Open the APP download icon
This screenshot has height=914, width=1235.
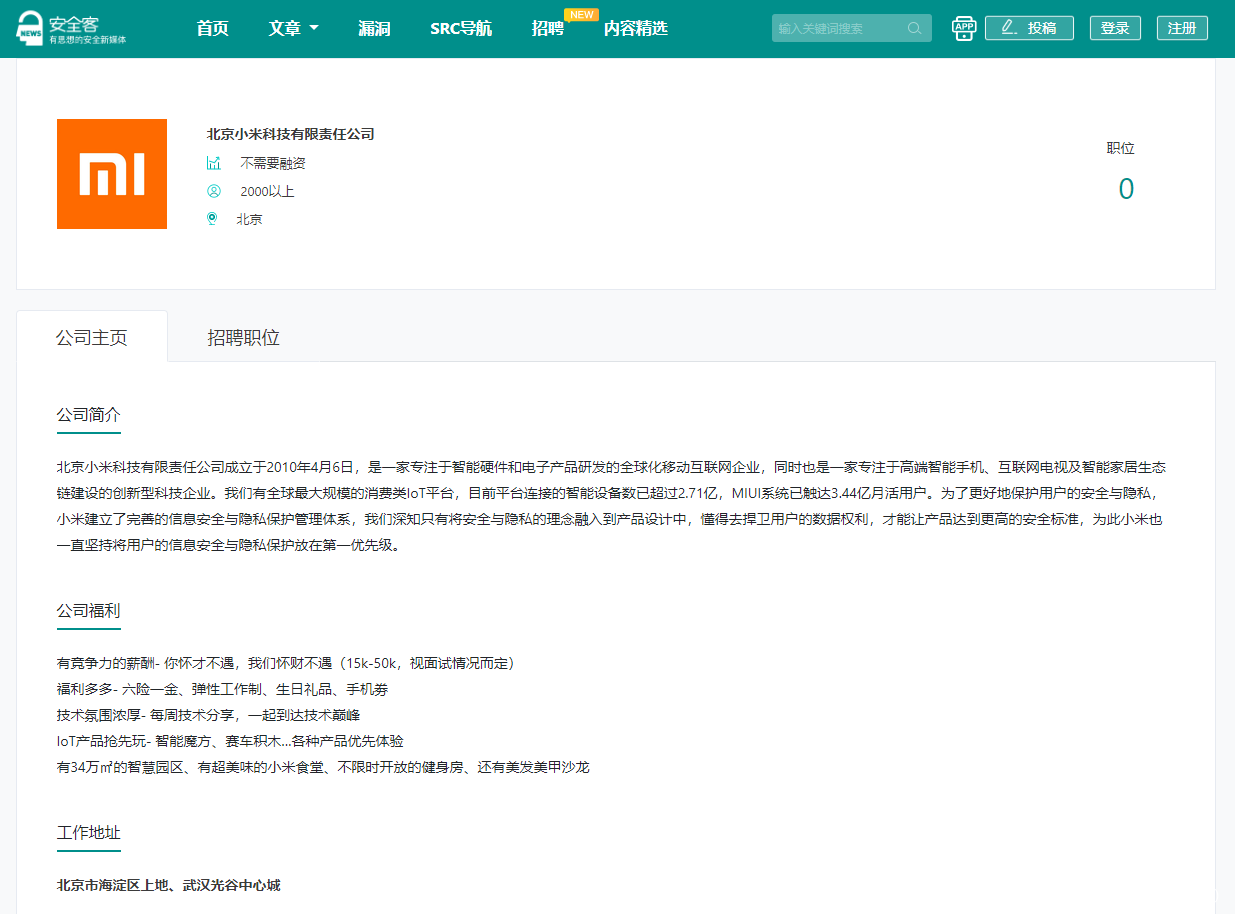[963, 28]
